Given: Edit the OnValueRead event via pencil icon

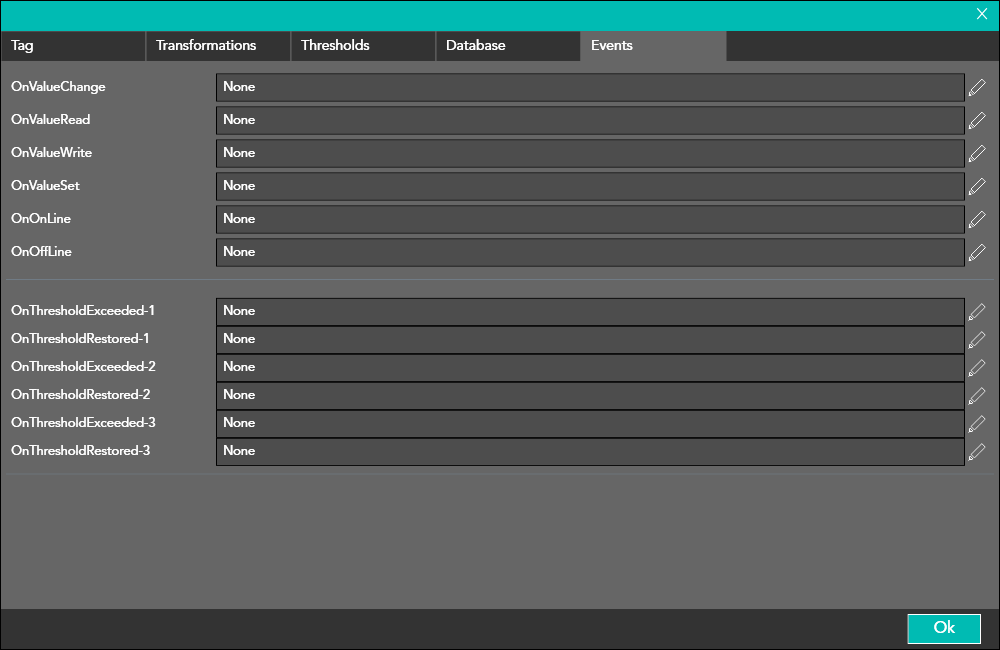Looking at the screenshot, I should pyautogui.click(x=977, y=120).
